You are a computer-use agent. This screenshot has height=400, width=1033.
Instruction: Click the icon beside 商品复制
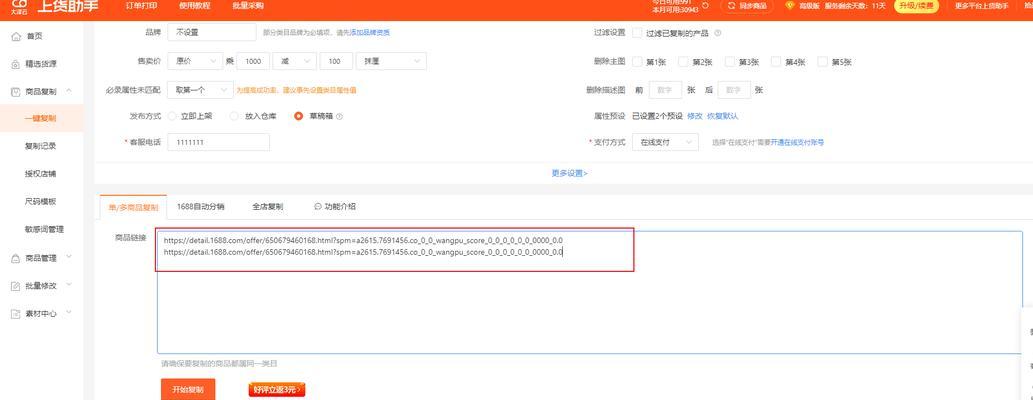coord(16,92)
